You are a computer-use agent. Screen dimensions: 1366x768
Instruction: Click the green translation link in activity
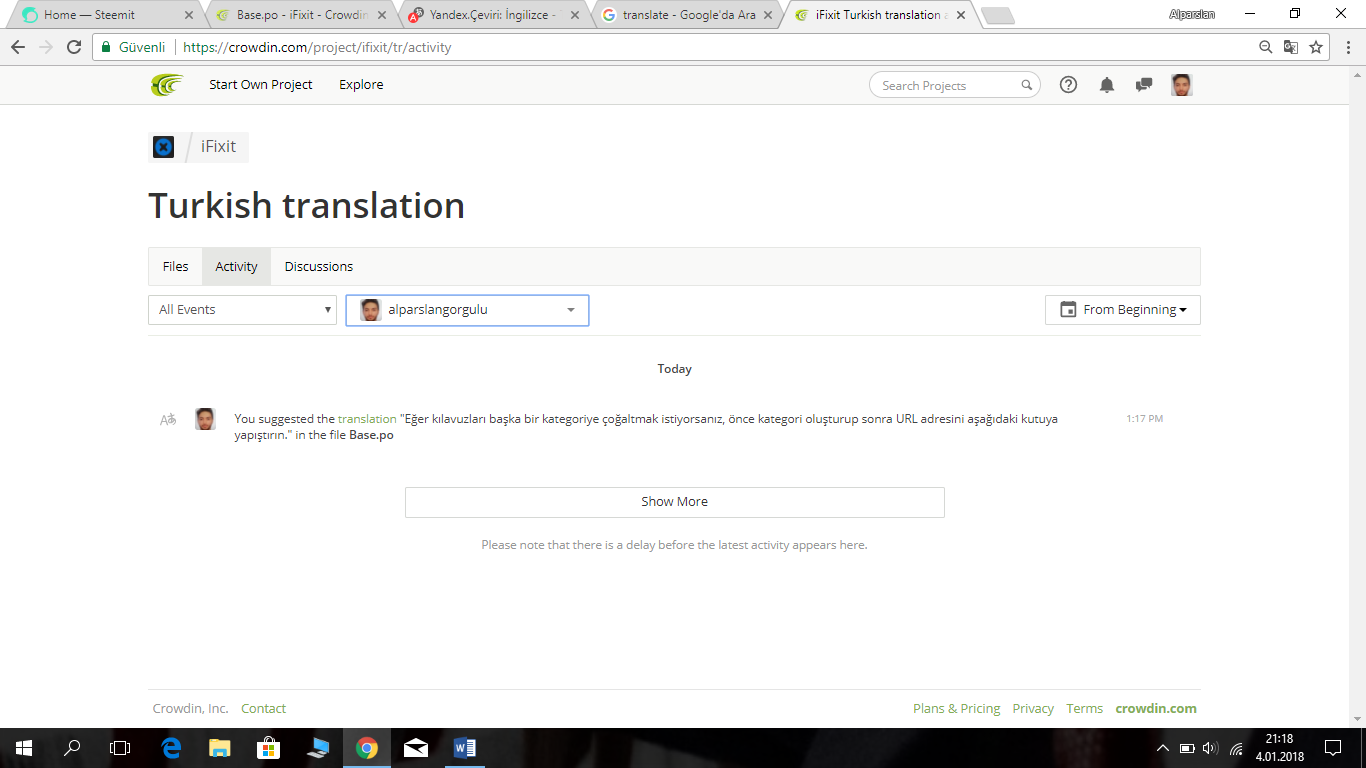click(367, 419)
